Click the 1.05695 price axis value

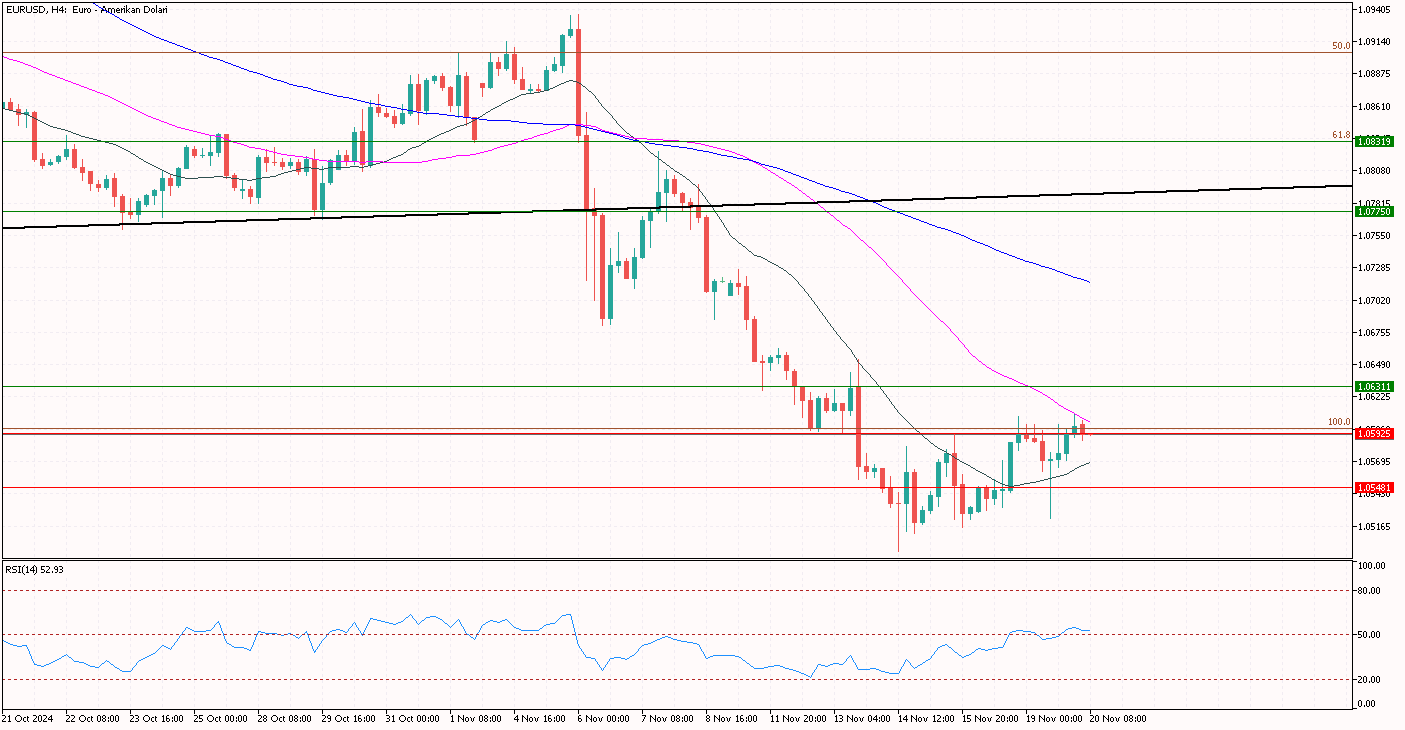1375,462
